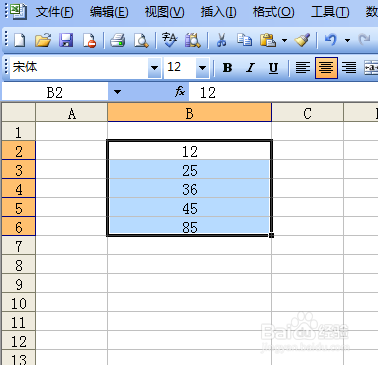Screen dimensions: 378x365
Task: Click the New blank workbook icon
Action: 20,40
